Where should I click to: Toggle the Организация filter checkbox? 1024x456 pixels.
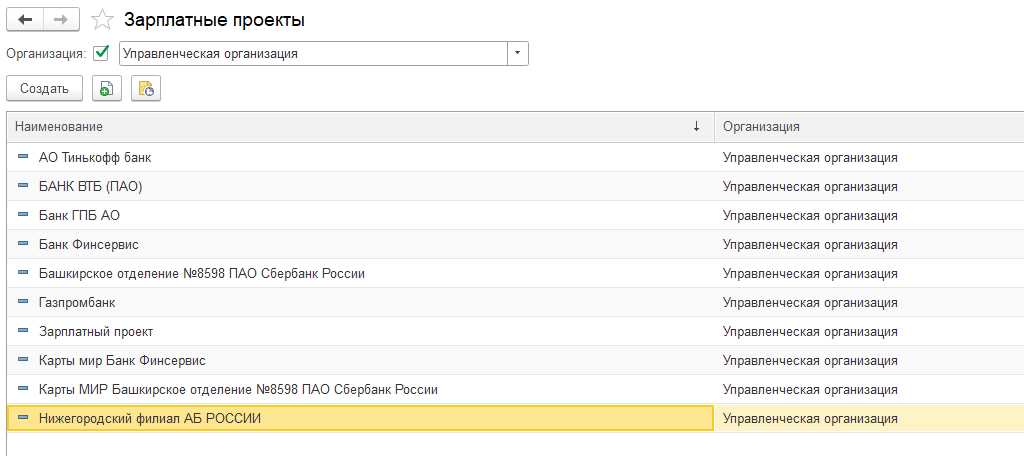101,53
